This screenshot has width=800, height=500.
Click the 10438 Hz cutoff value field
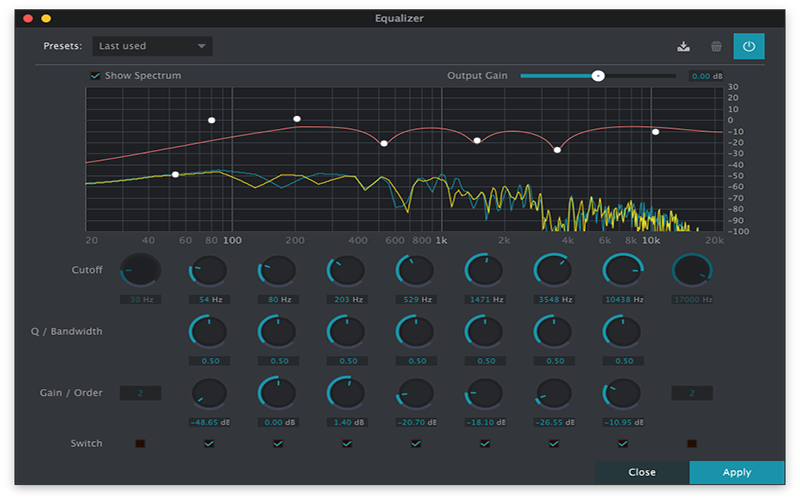[x=623, y=299]
